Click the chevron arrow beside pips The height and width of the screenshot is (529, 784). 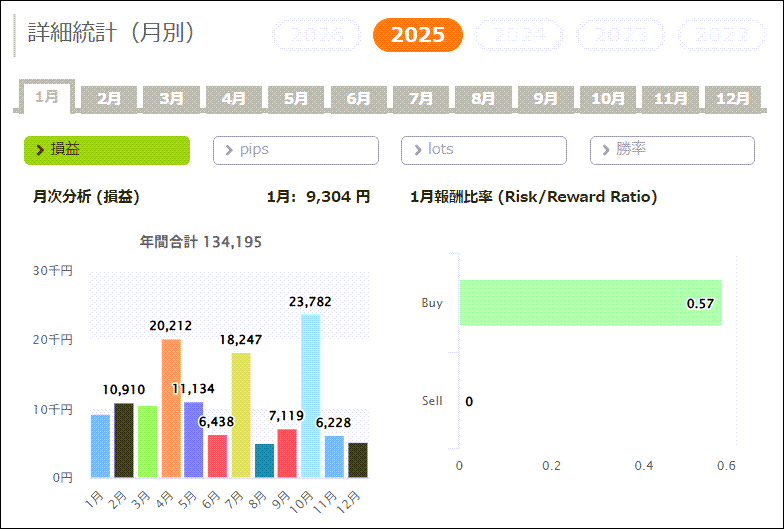click(x=229, y=150)
